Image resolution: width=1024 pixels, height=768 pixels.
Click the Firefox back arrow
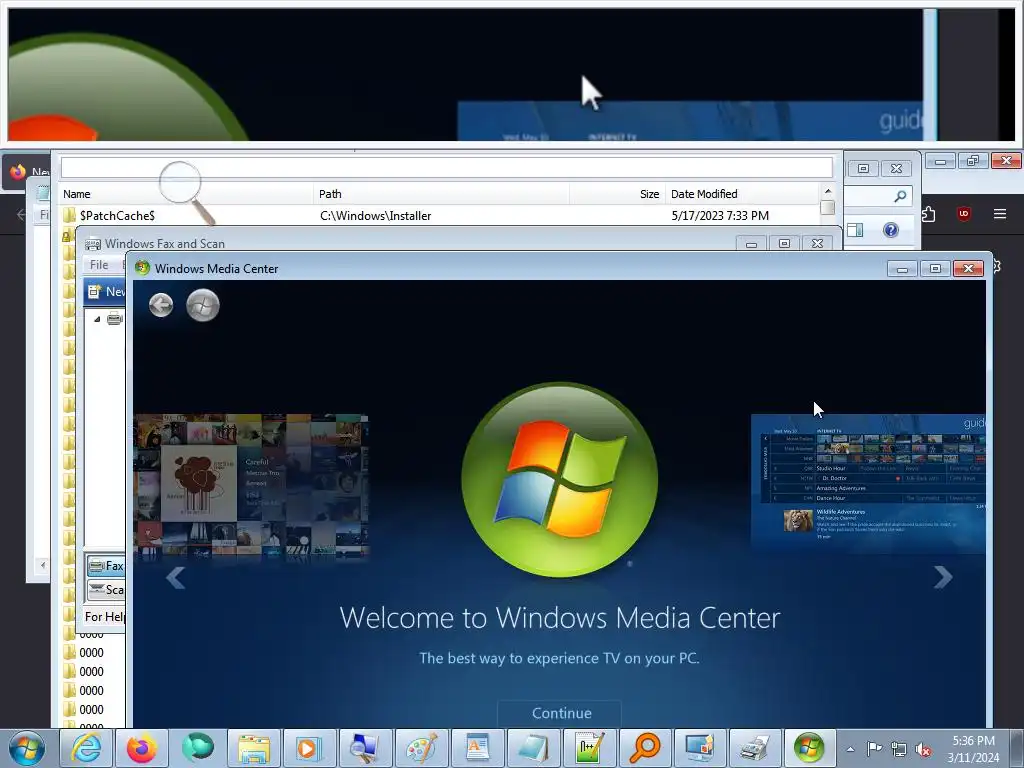(x=20, y=214)
